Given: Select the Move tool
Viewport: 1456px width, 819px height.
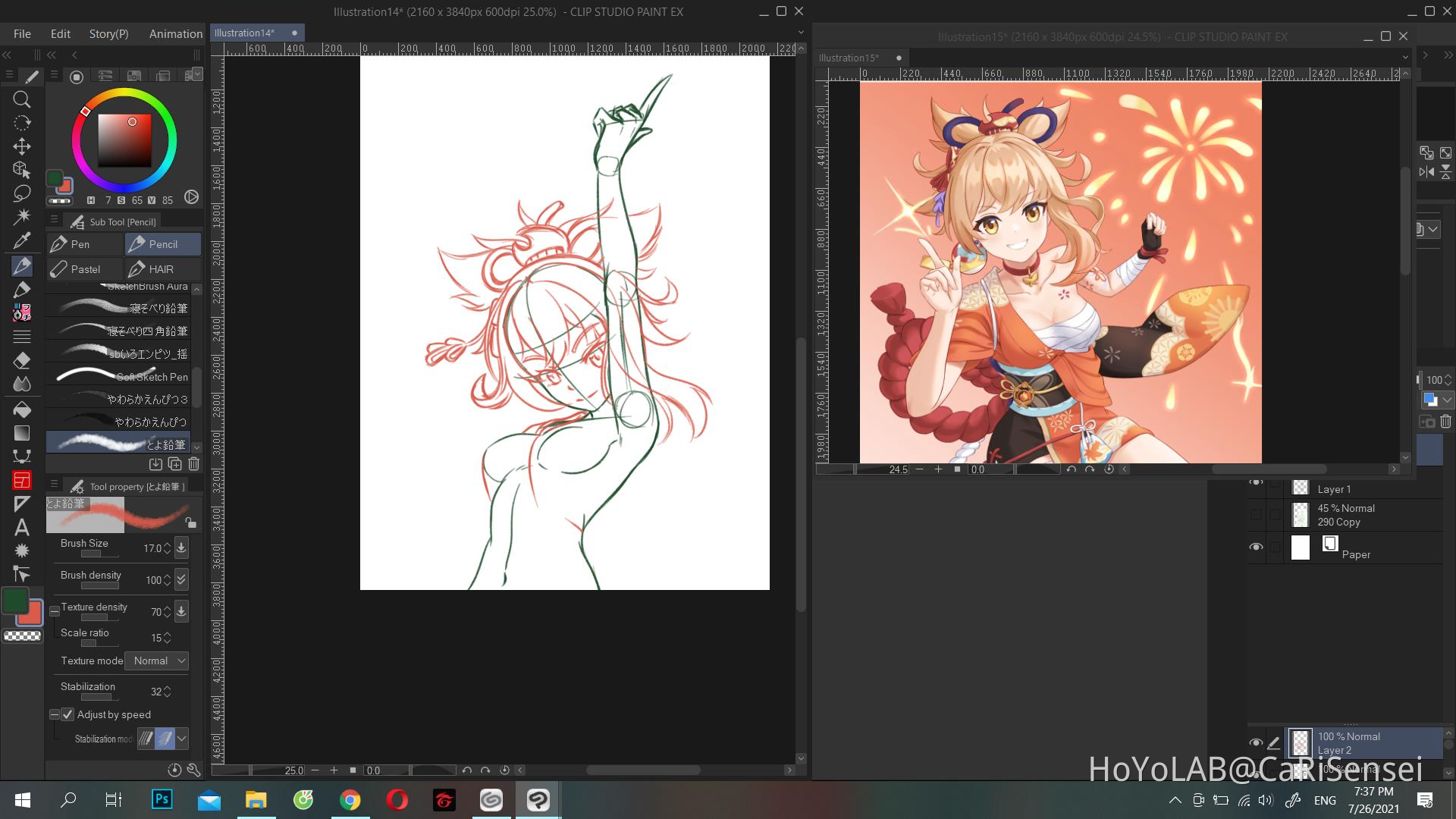Looking at the screenshot, I should [22, 146].
